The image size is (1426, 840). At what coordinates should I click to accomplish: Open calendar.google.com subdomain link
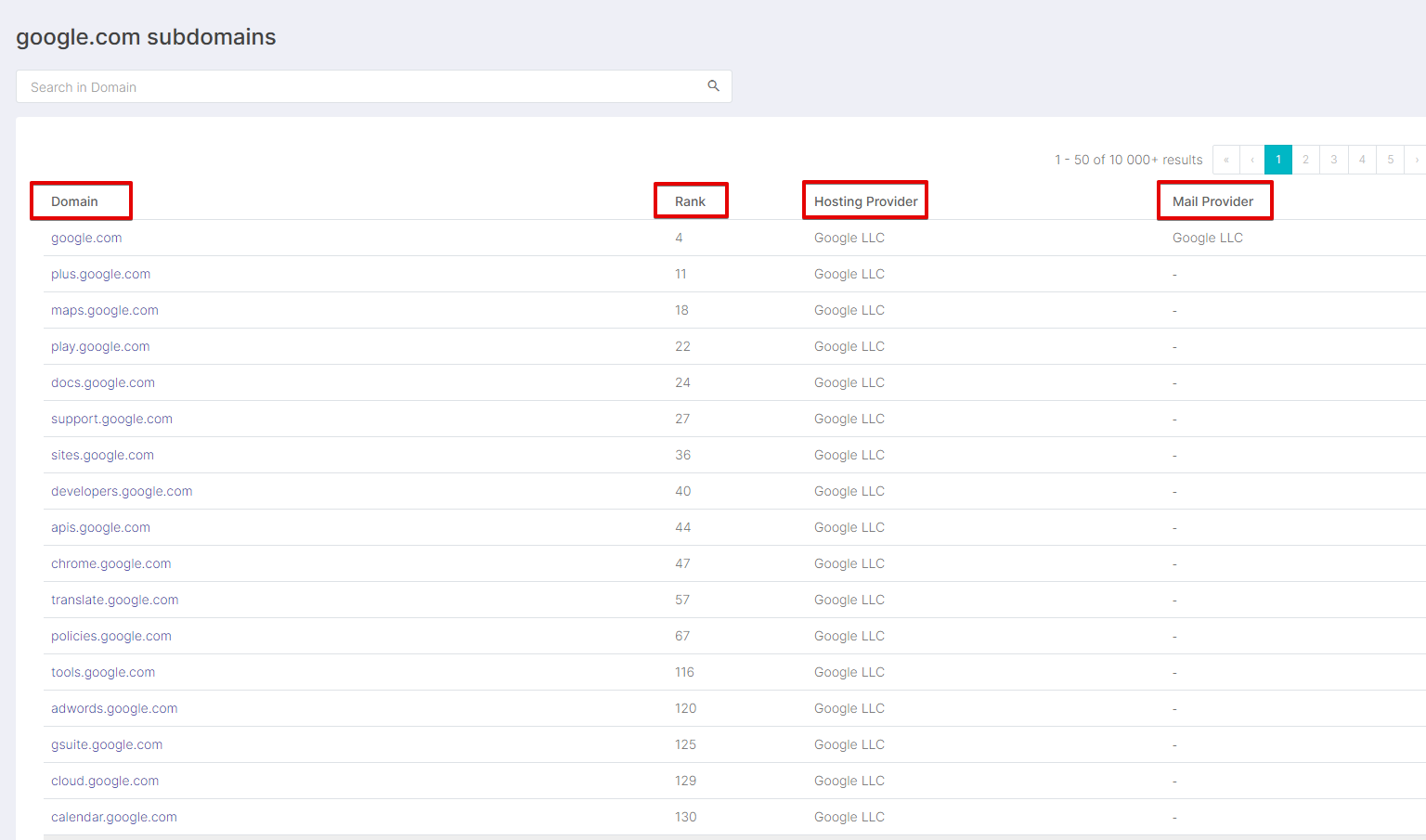click(113, 817)
